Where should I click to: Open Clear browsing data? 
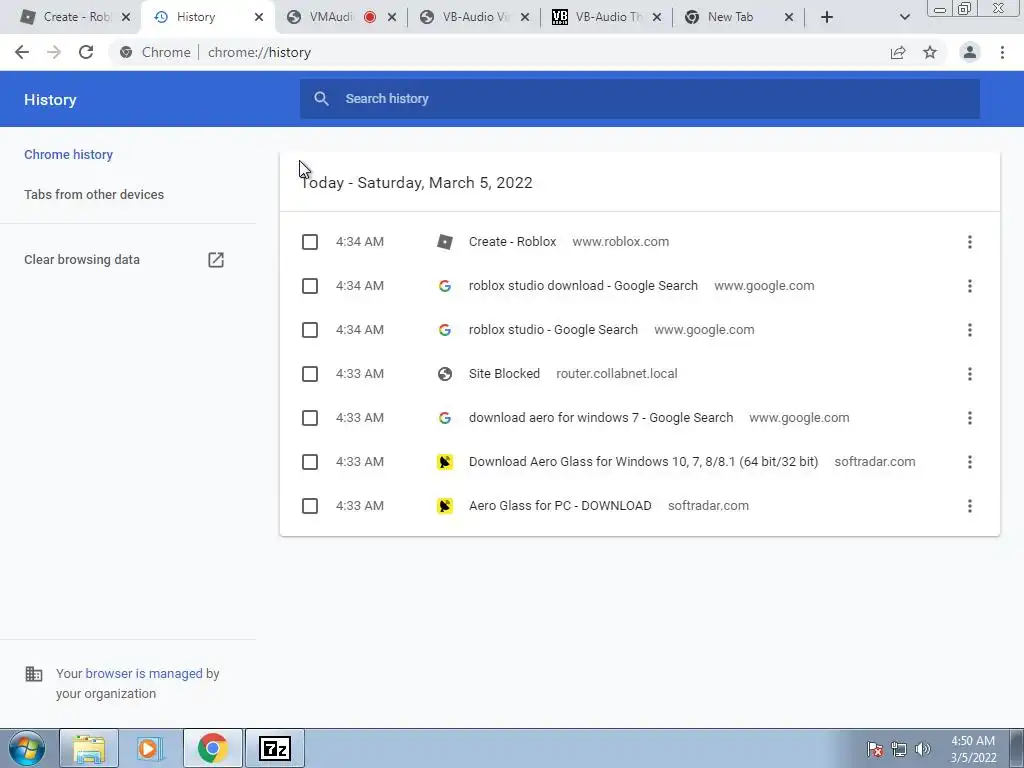[x=82, y=260]
